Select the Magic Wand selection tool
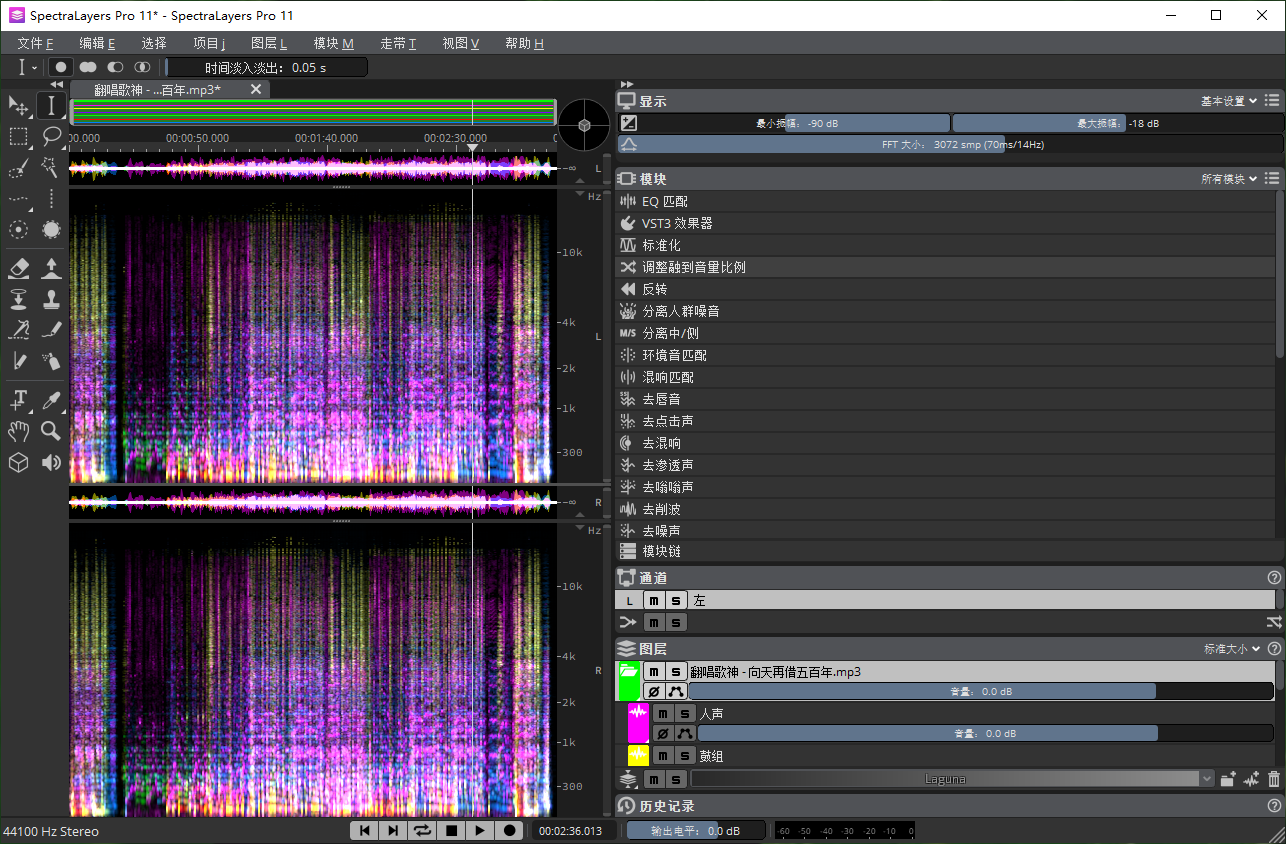 51,167
